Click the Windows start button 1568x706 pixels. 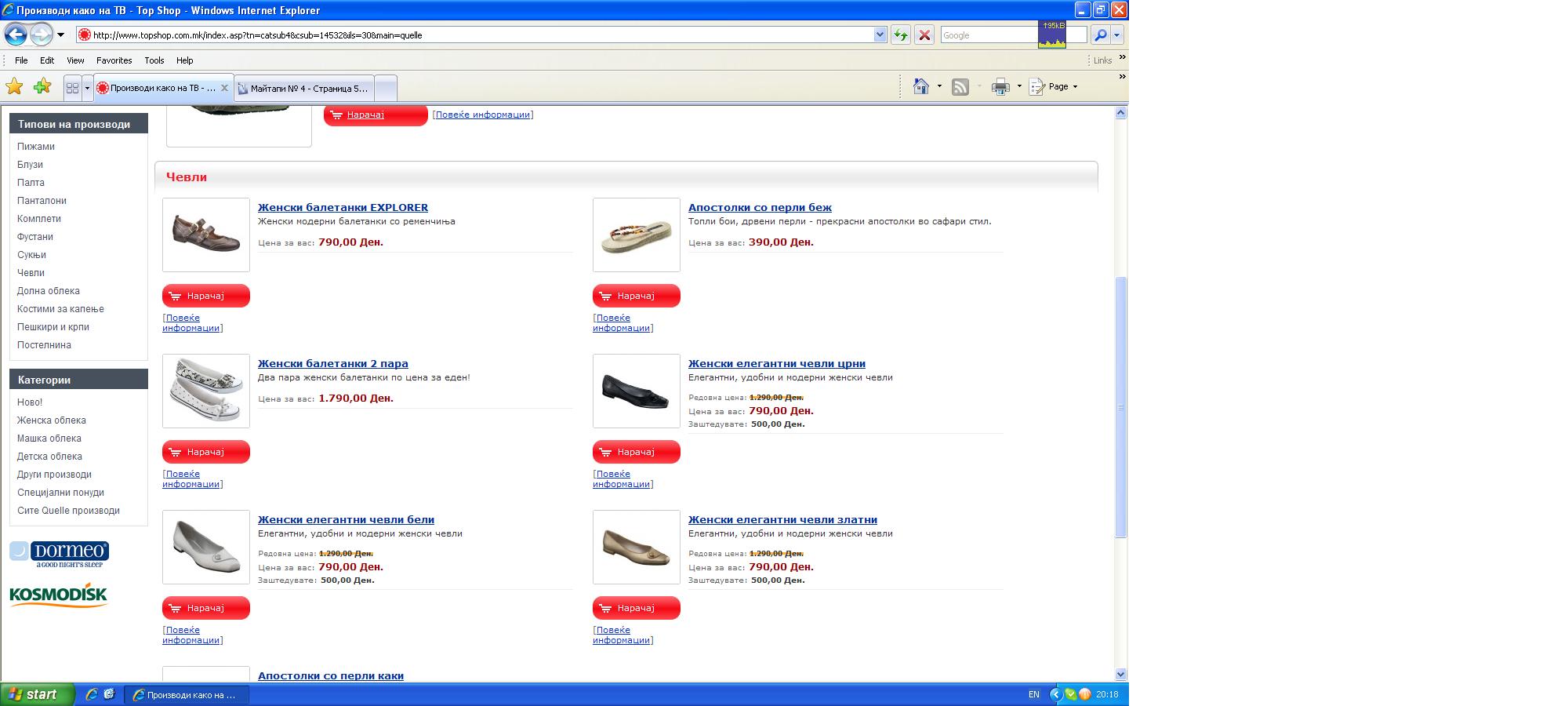(37, 694)
